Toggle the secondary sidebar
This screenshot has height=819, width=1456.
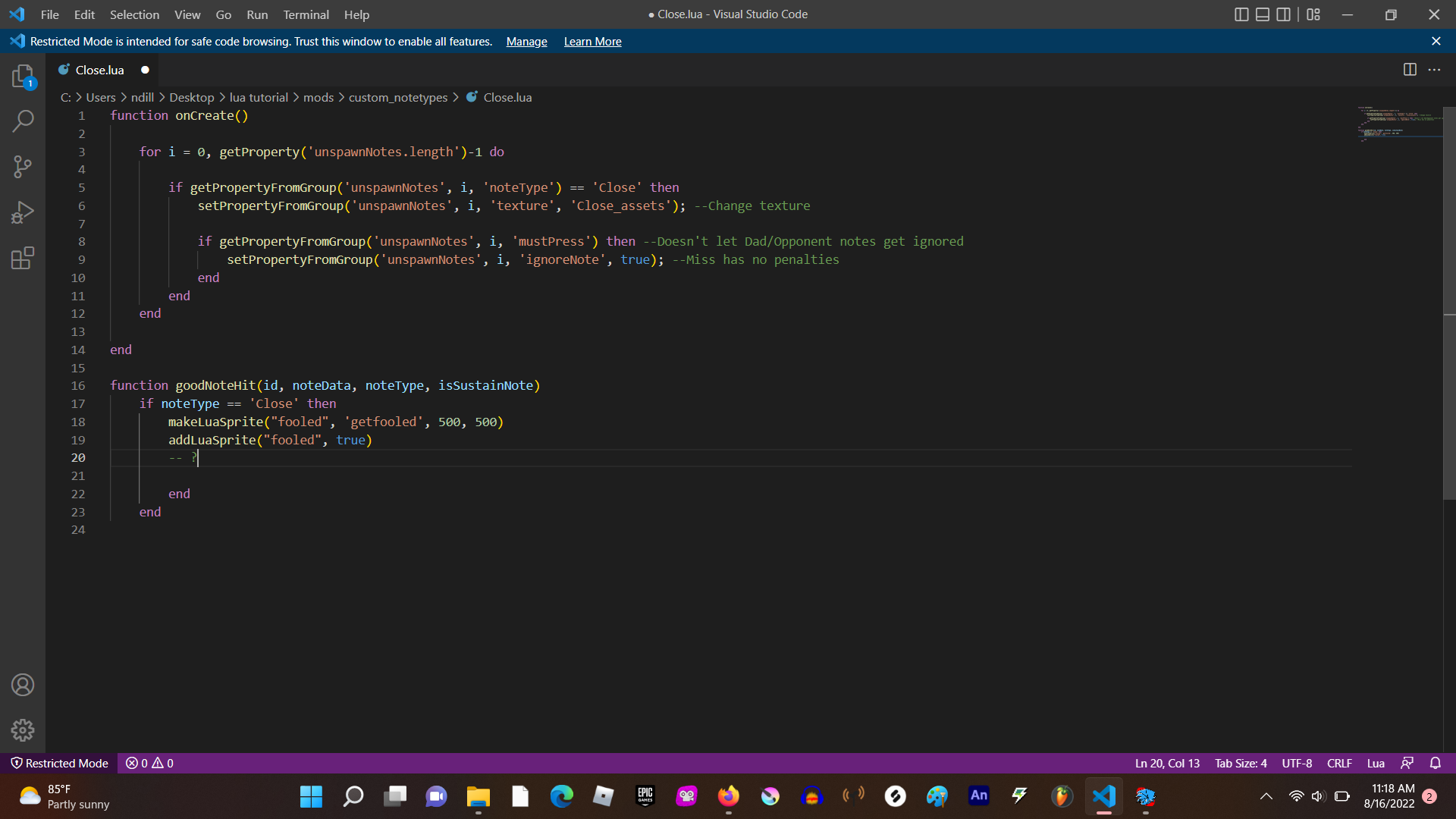click(1283, 14)
